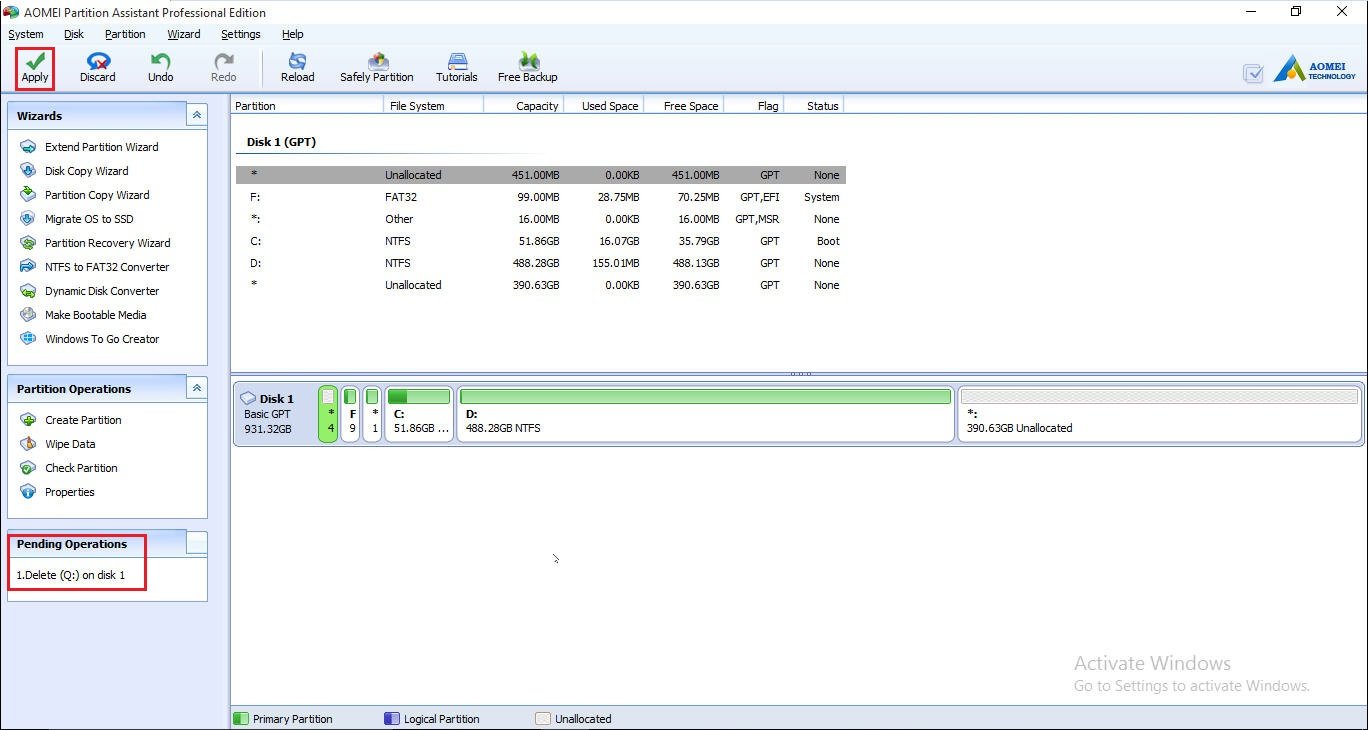Click the Unallocated legend swatch
Image resolution: width=1368 pixels, height=730 pixels.
(543, 718)
